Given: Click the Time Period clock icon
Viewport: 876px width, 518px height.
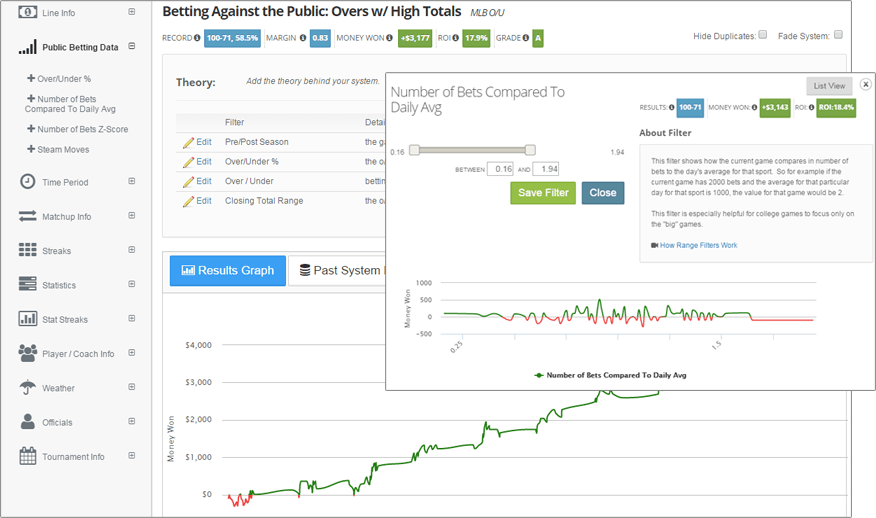Looking at the screenshot, I should (x=27, y=181).
